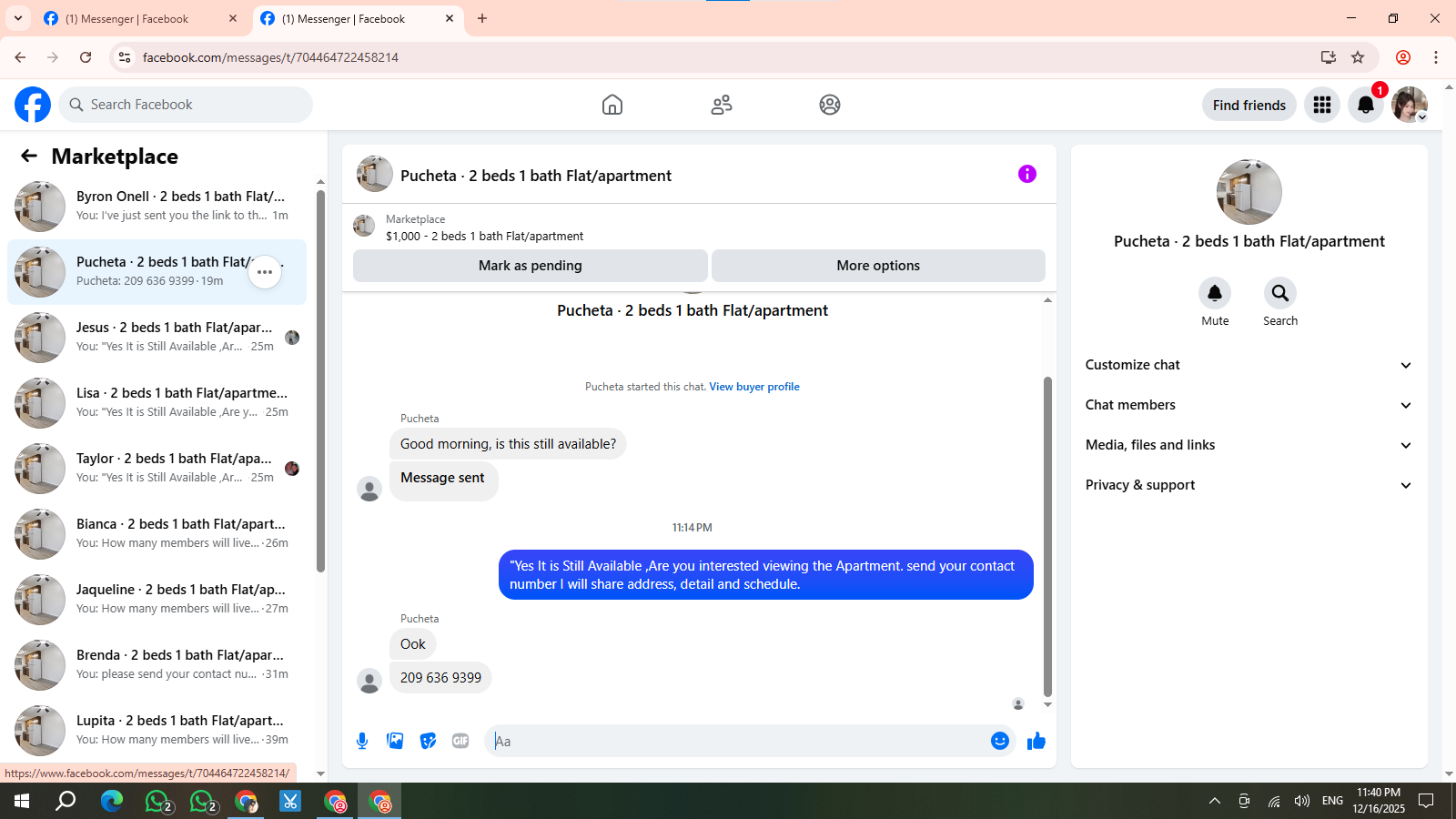
Task: Go back from Marketplace with arrow
Action: click(x=29, y=156)
